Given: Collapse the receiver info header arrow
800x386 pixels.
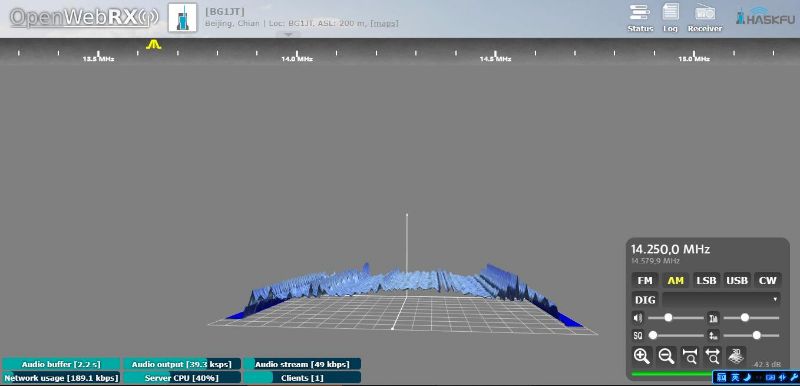Looking at the screenshot, I should (x=288, y=35).
